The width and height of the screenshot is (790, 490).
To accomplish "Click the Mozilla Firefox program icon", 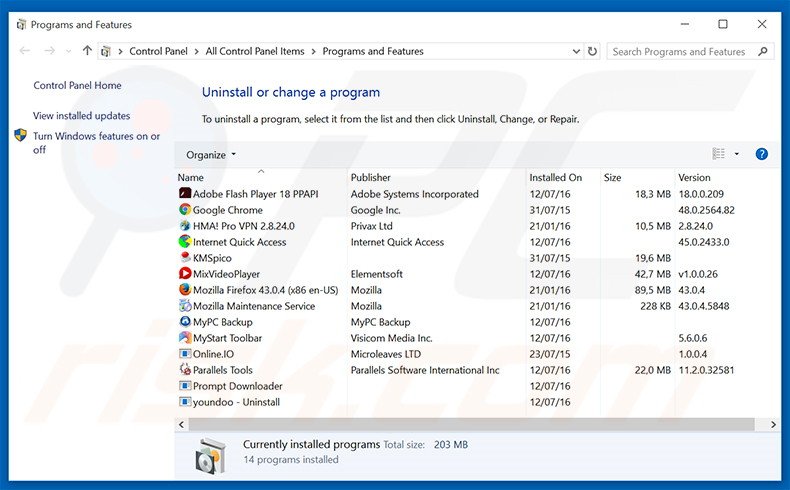I will 185,290.
